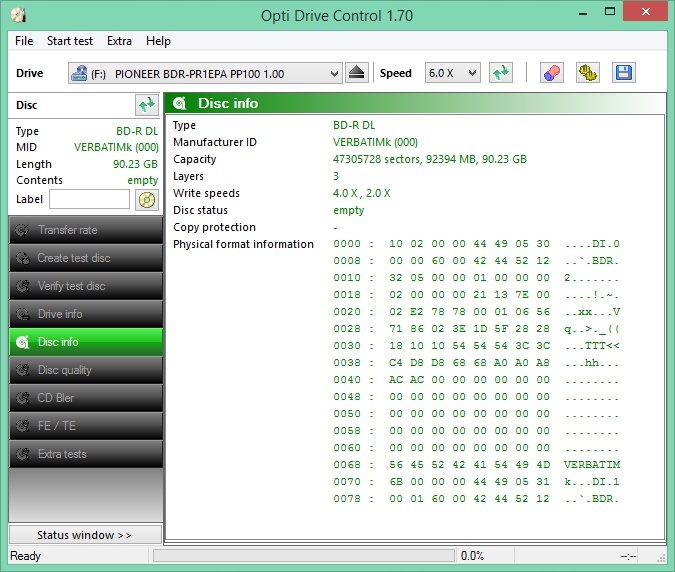Viewport: 675px width, 572px height.
Task: Select Disc quality in the sidebar
Action: click(x=85, y=370)
